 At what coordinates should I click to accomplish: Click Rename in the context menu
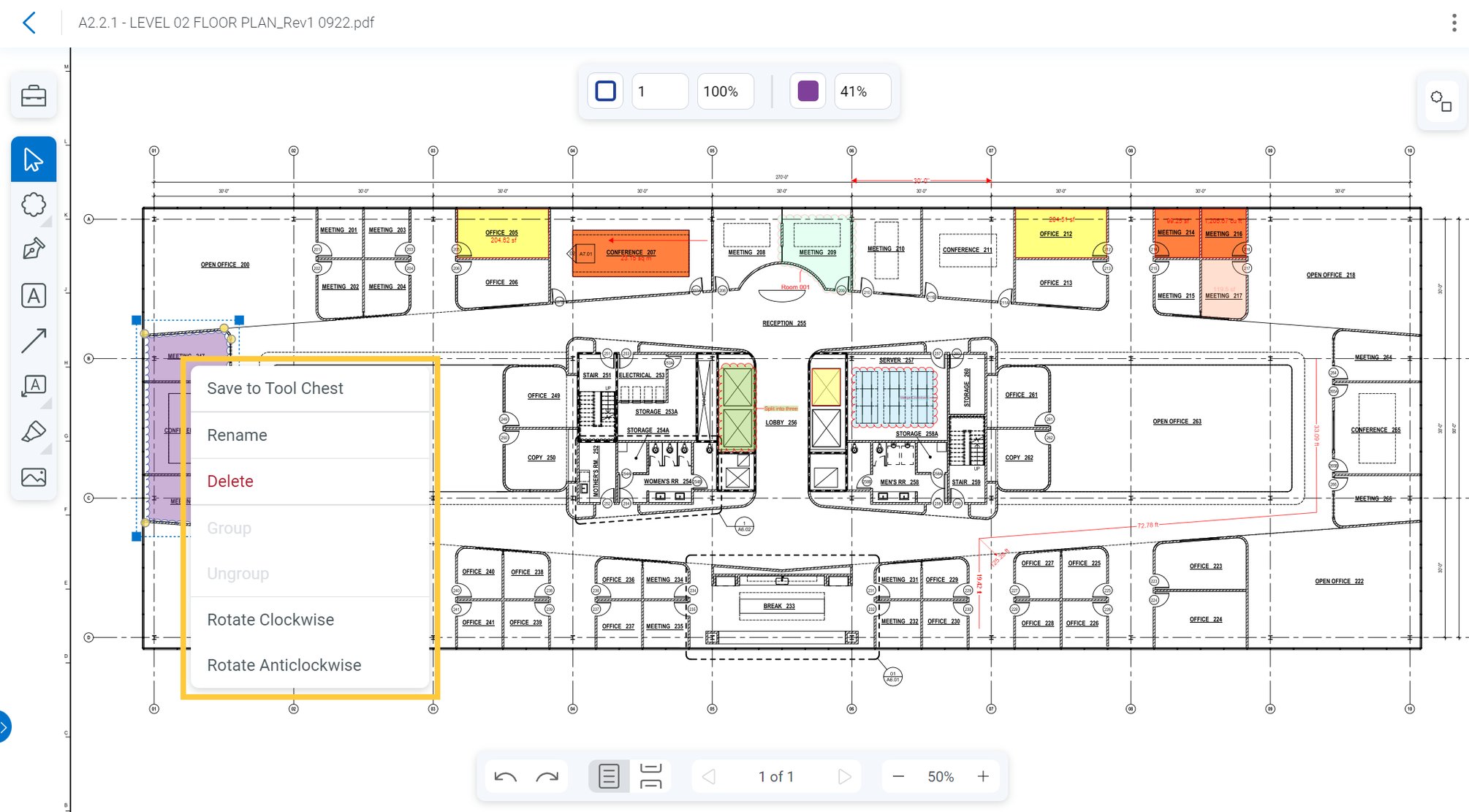click(x=237, y=435)
